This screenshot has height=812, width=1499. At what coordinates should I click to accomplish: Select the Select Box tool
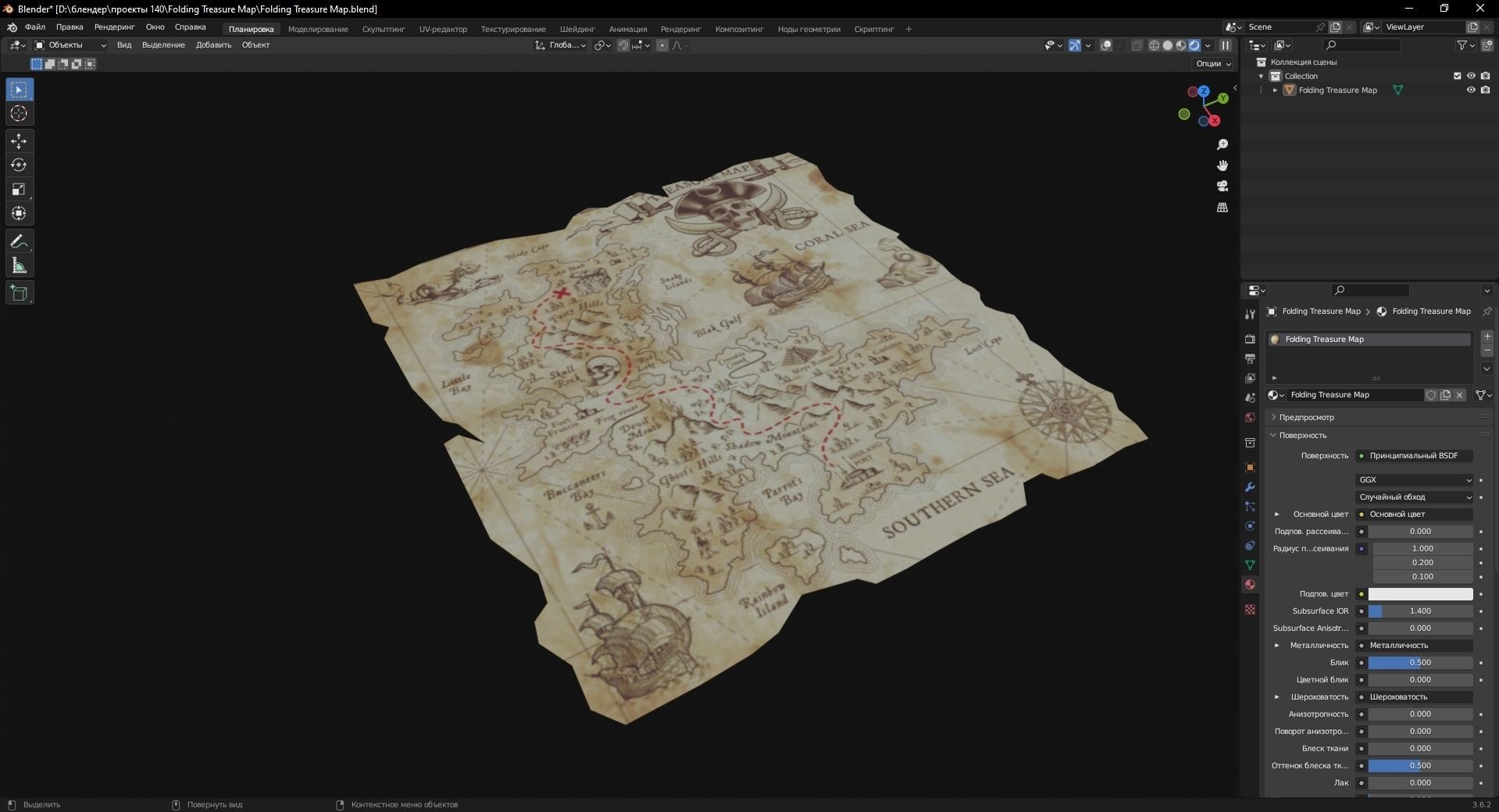click(x=20, y=90)
